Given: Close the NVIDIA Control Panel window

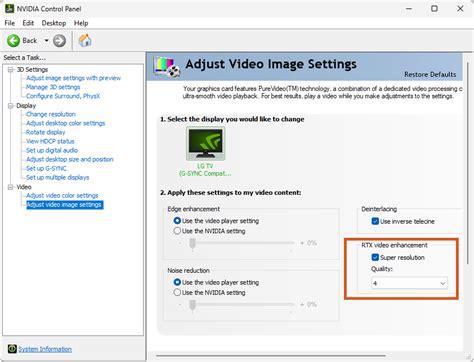Looking at the screenshot, I should pos(460,9).
